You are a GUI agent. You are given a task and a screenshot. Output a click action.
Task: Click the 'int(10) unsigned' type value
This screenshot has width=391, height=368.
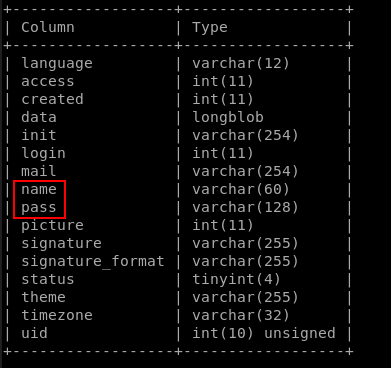[264, 333]
